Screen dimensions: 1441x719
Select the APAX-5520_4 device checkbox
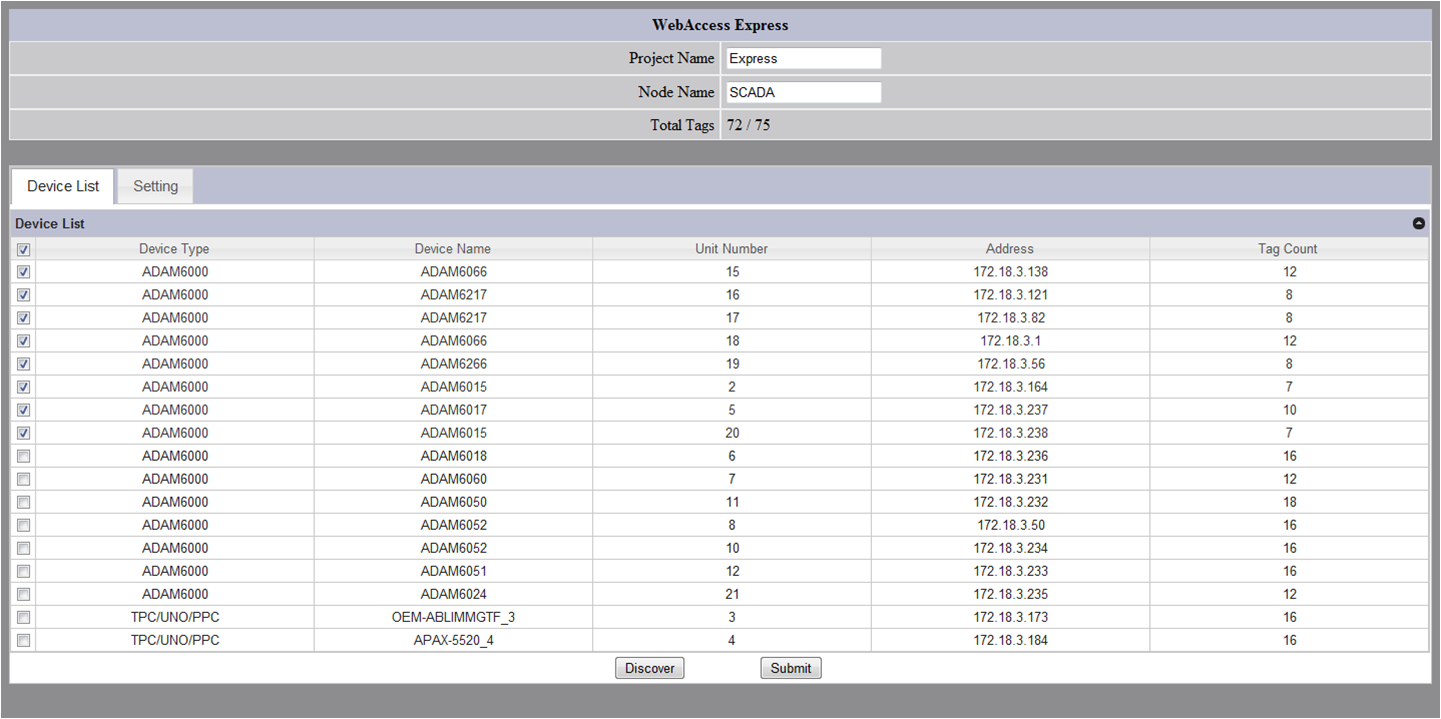[23, 640]
